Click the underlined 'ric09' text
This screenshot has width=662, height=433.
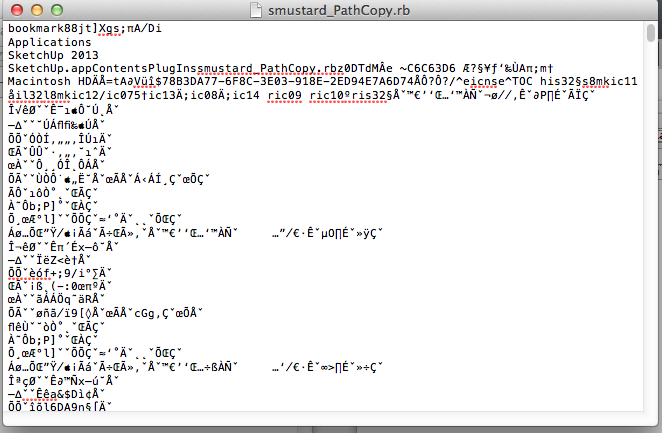[284, 94]
